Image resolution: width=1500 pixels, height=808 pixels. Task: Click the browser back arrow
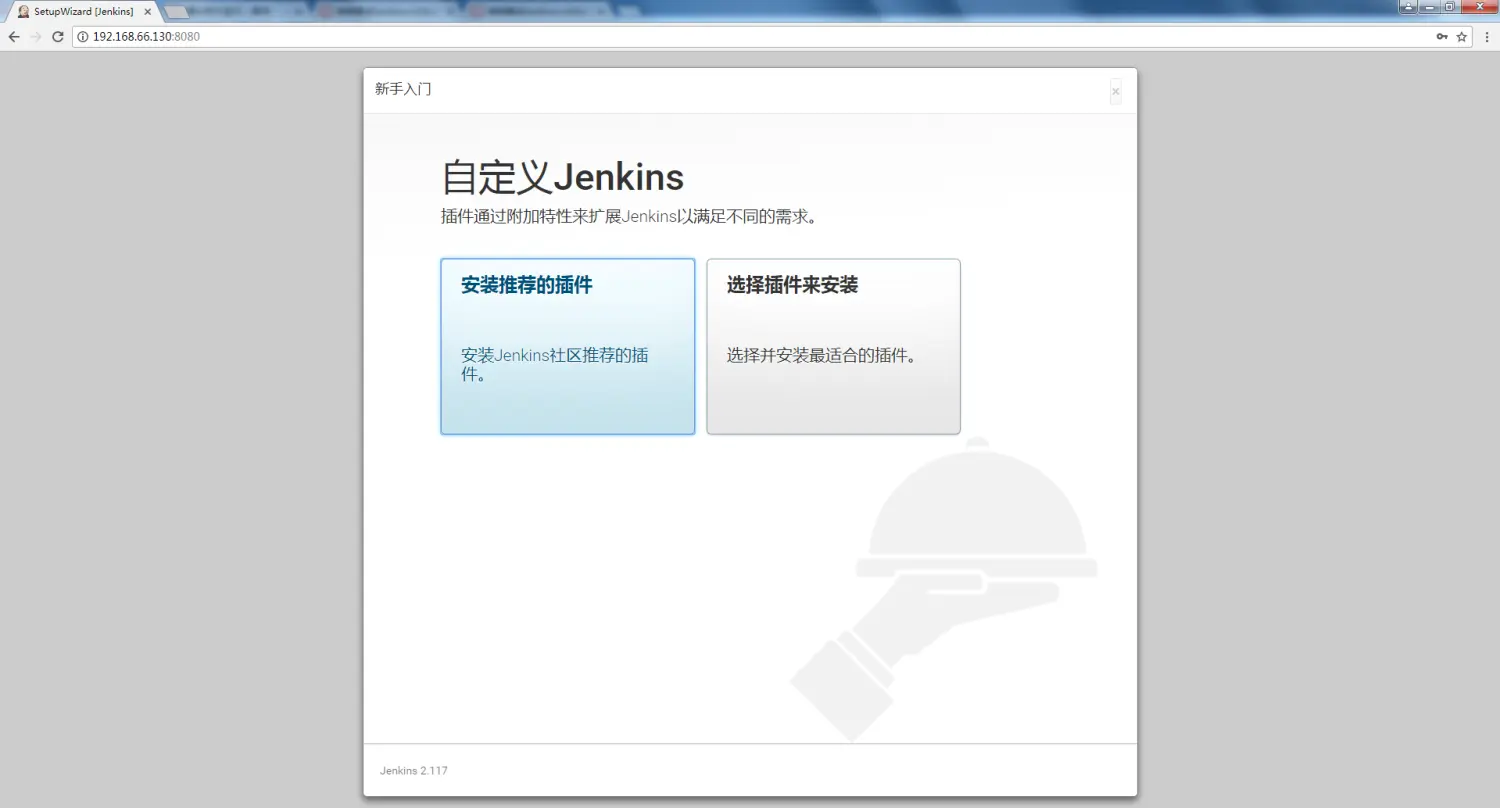tap(14, 36)
